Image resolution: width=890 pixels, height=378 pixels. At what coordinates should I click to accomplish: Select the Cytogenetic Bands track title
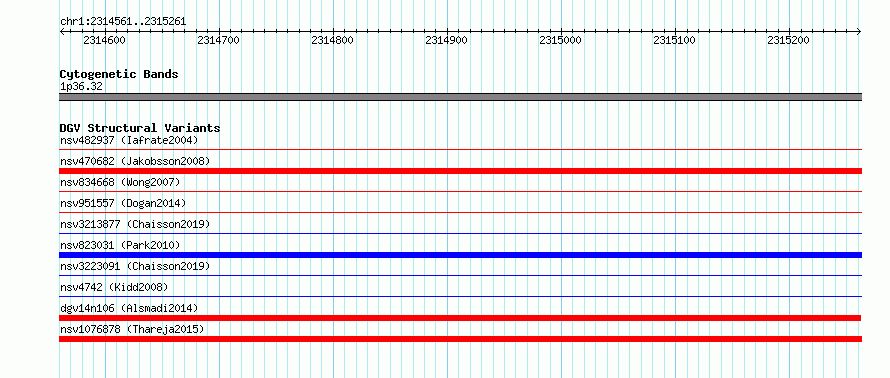pyautogui.click(x=119, y=74)
